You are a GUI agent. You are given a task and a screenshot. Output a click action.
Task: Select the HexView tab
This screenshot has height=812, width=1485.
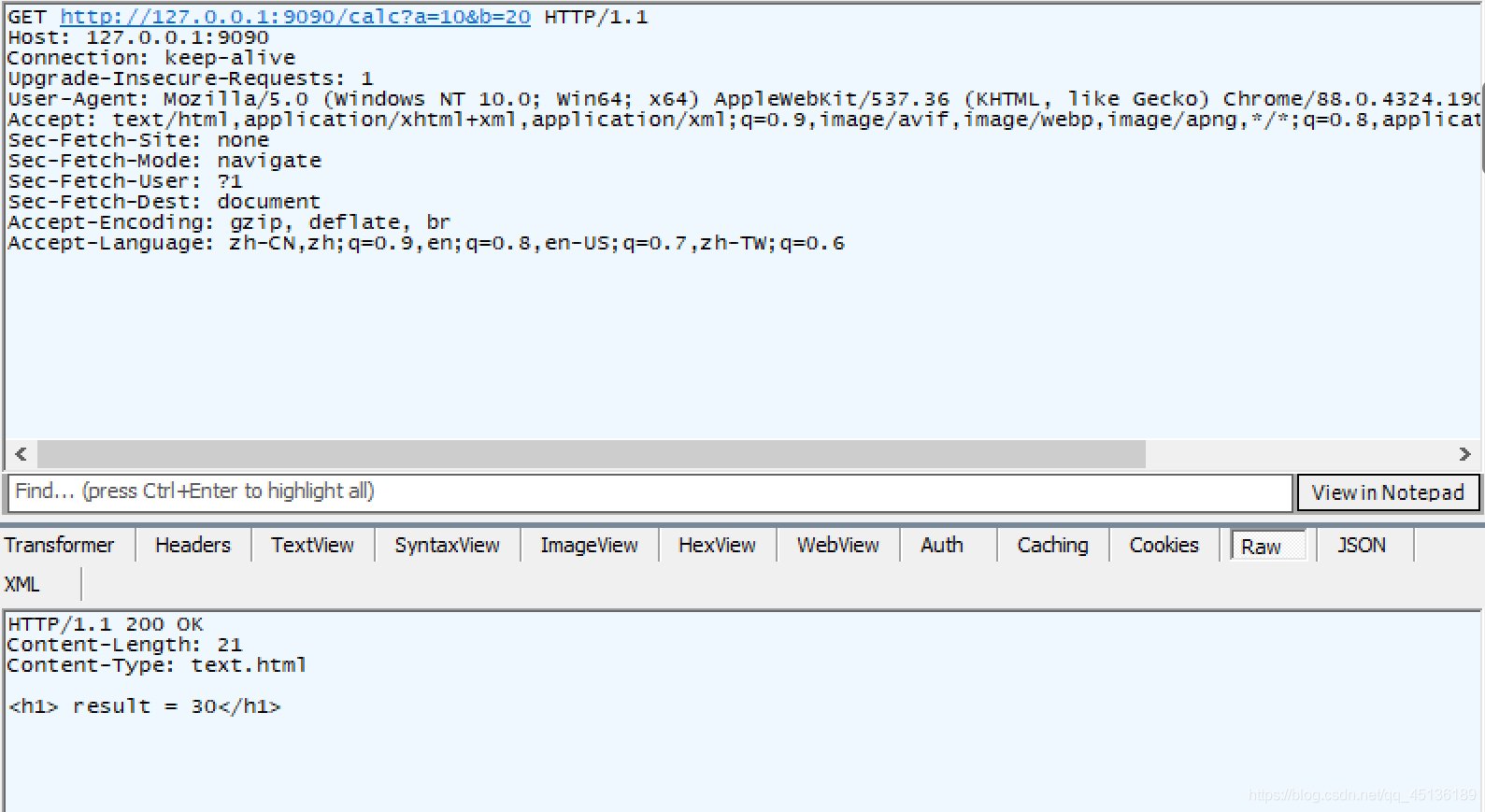click(717, 545)
